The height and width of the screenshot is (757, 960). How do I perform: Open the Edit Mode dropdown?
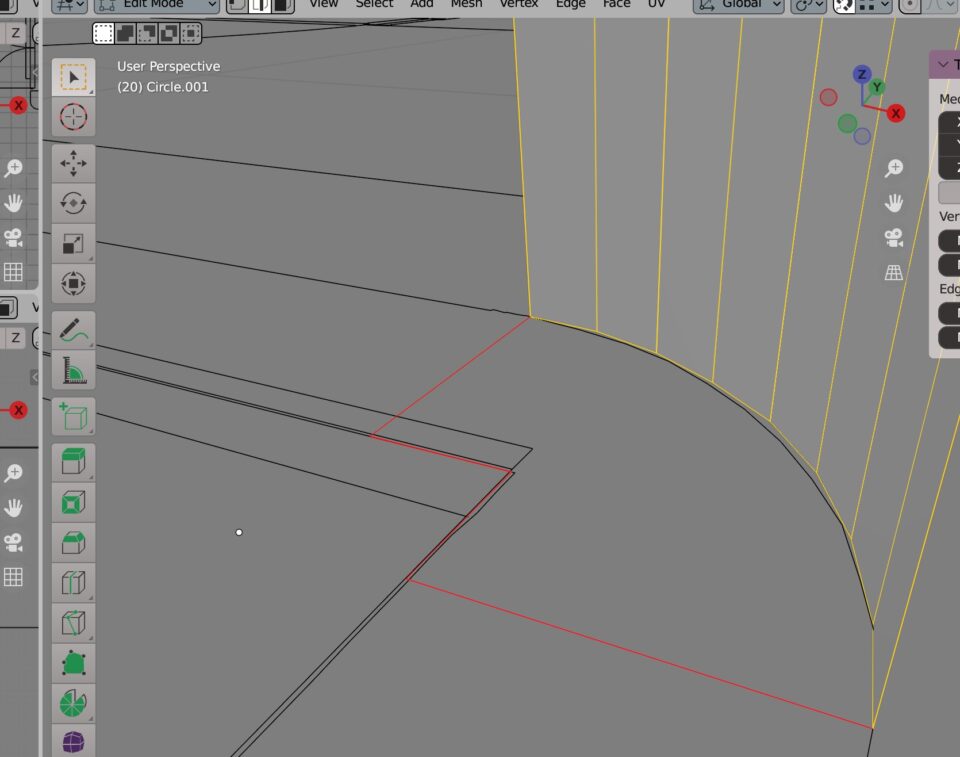click(155, 4)
